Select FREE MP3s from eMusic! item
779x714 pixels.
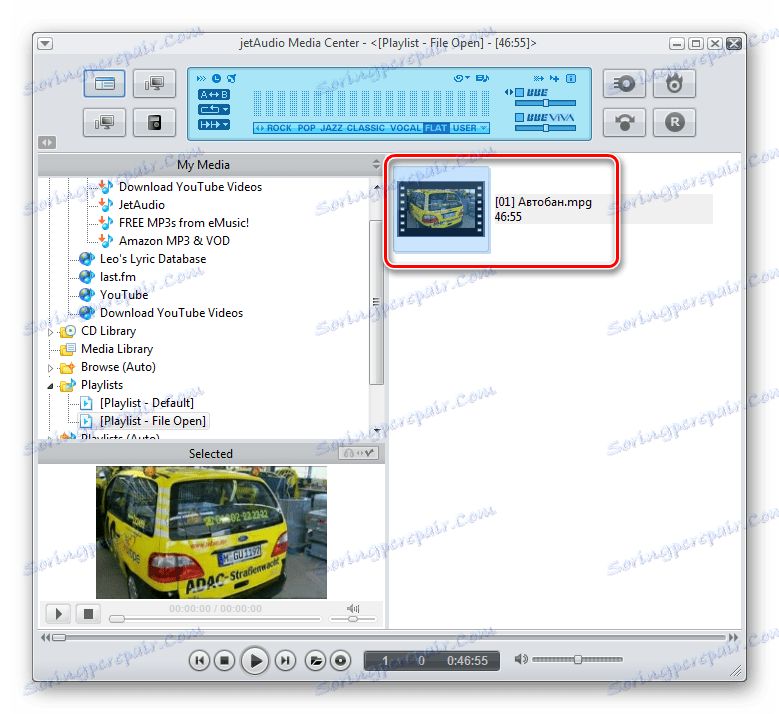tap(184, 223)
